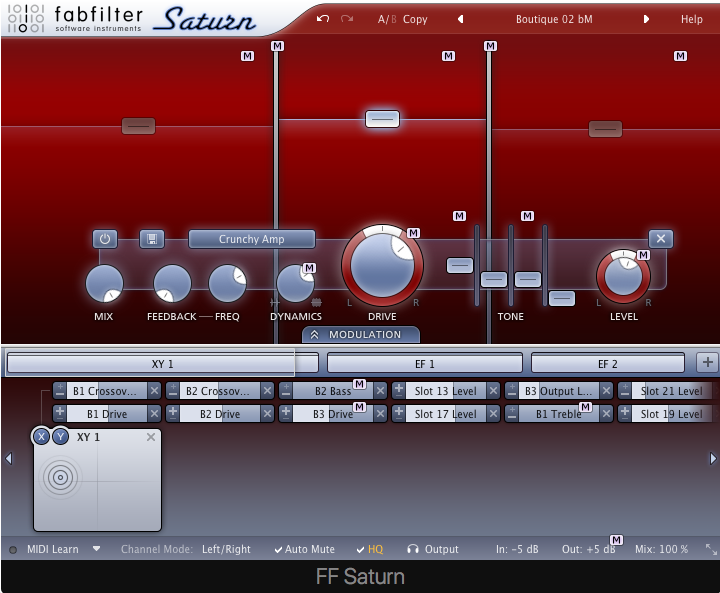Remove the B2 Bass modulation slot
The image size is (720, 593).
pos(380,391)
